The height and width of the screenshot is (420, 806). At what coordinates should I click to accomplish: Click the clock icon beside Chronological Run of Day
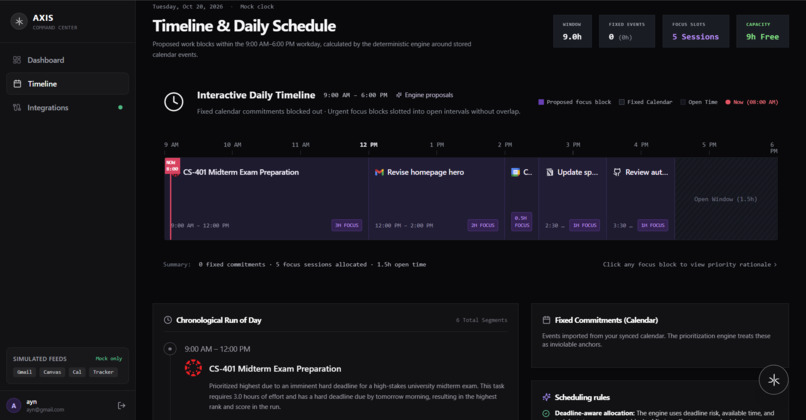pos(168,320)
